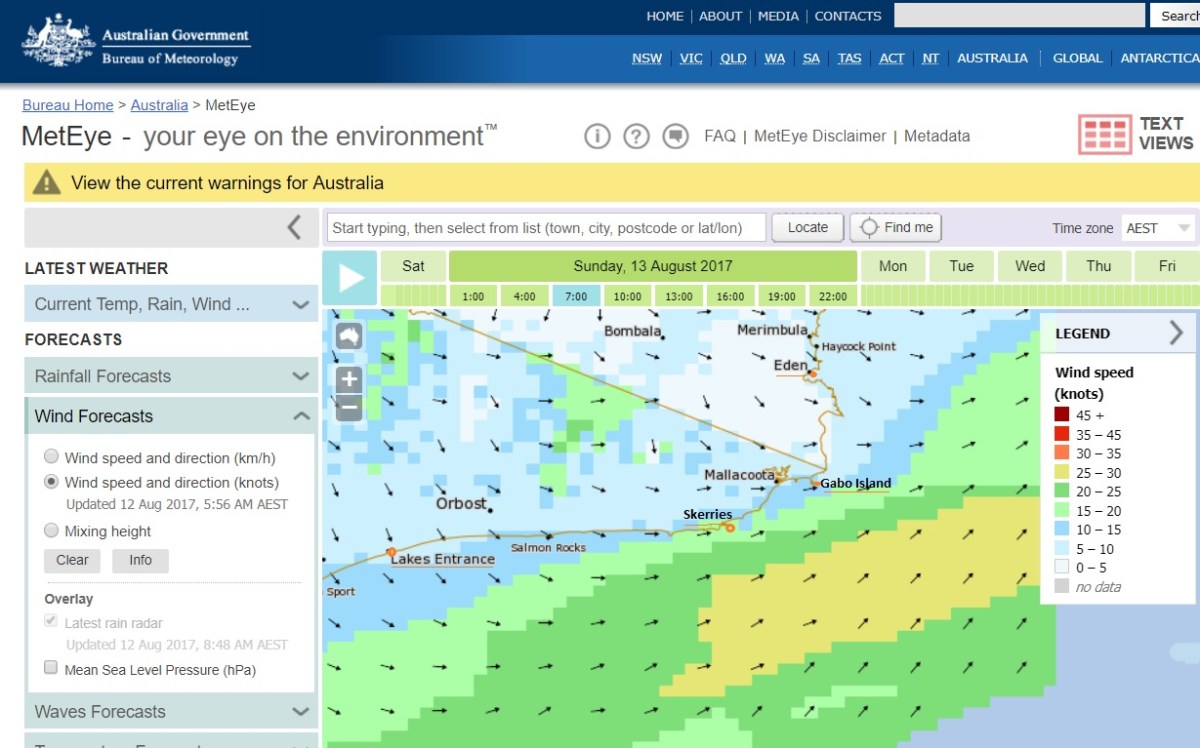Screen dimensions: 1200x748
Task: Open the help question mark icon
Action: (x=636, y=136)
